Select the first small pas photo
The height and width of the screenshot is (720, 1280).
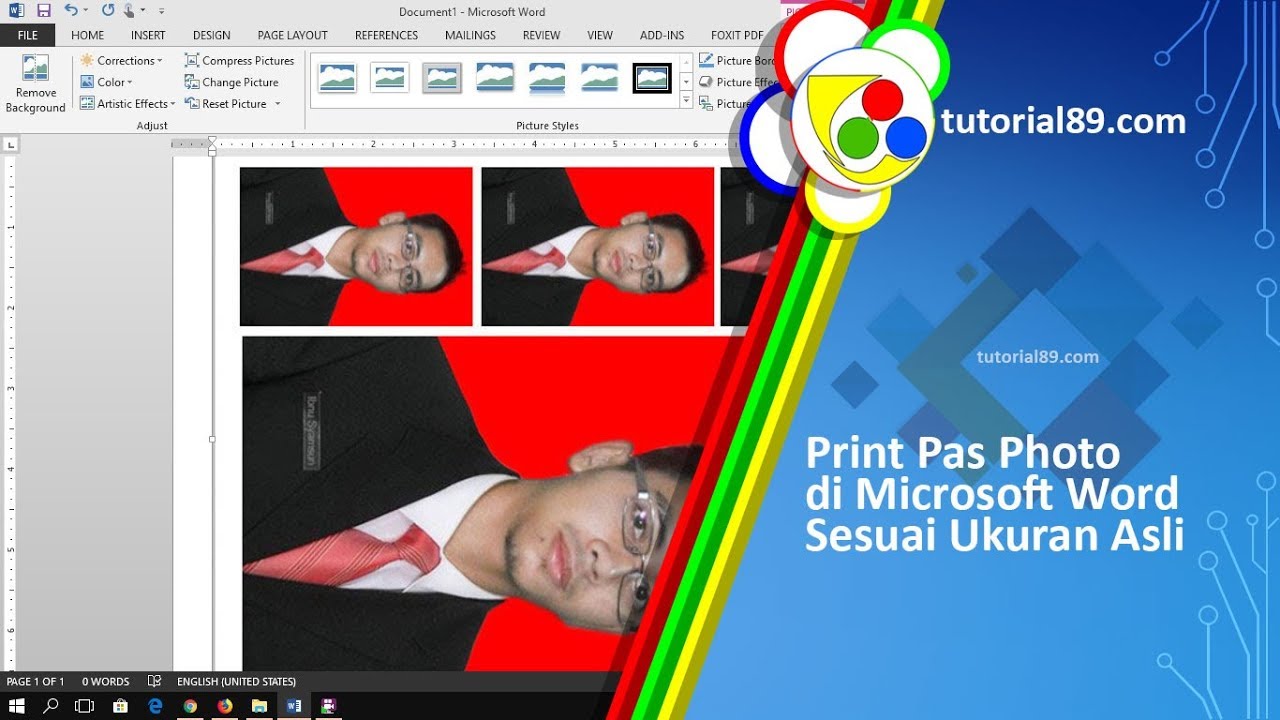pyautogui.click(x=356, y=246)
